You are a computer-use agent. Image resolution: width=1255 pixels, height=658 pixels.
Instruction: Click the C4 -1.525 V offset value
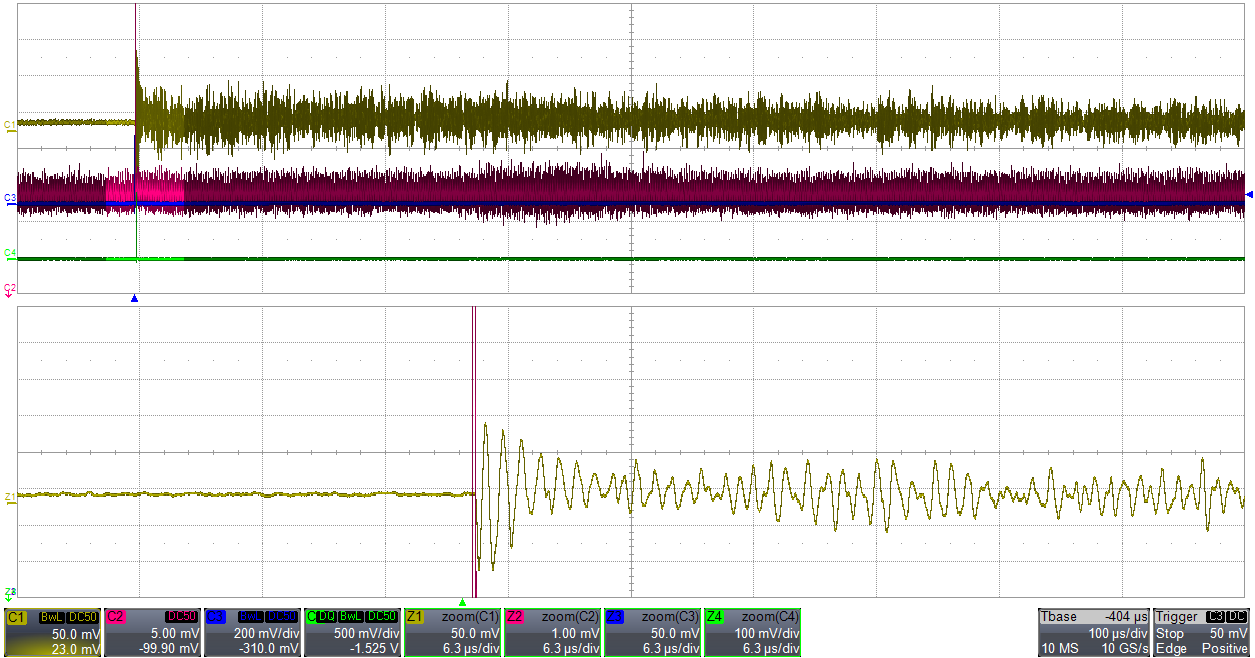click(375, 649)
